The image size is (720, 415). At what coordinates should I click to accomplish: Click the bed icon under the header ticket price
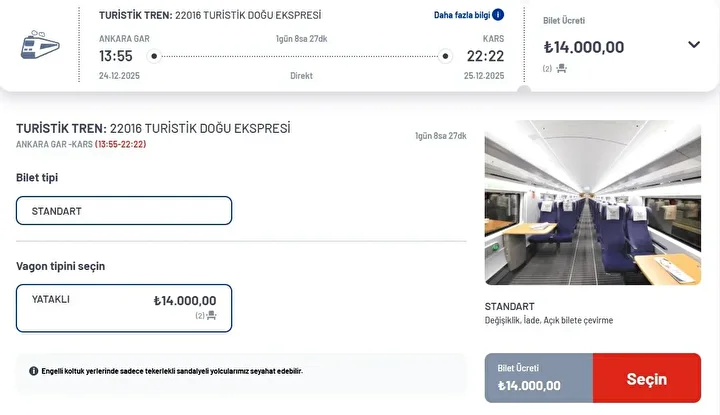[x=561, y=68]
